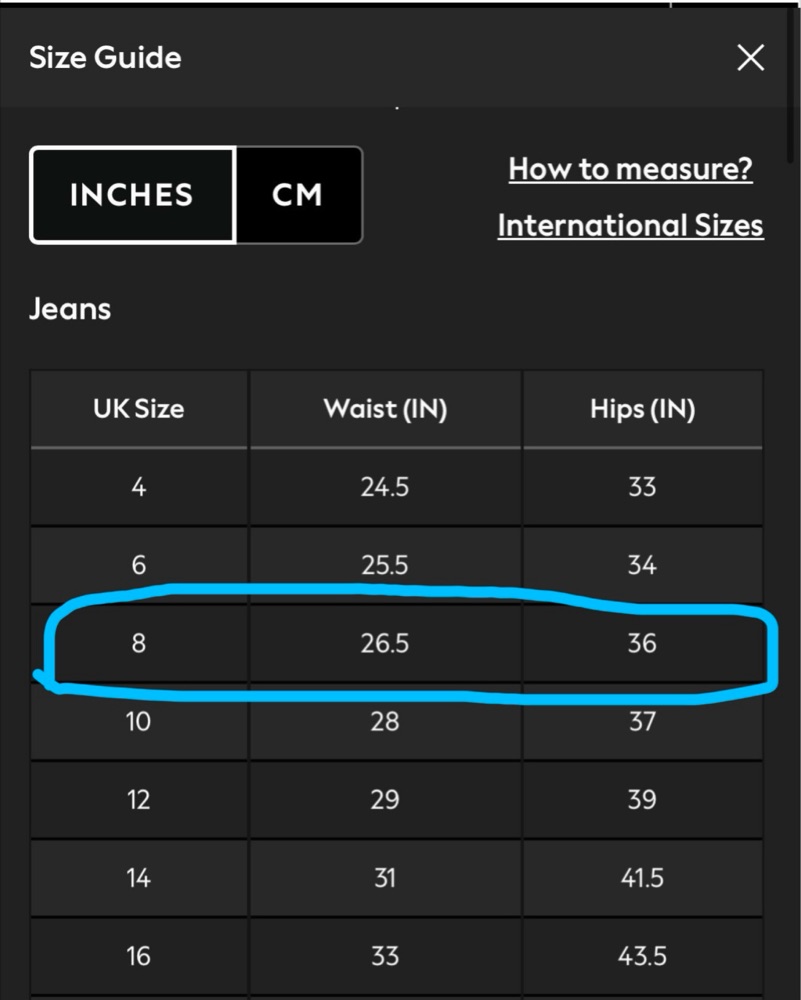
Task: Click the waist value 29
Action: pos(385,800)
